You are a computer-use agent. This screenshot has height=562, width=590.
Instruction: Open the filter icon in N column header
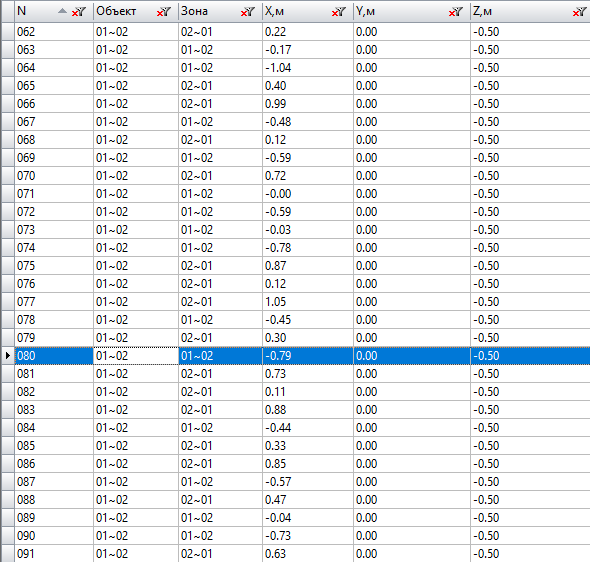click(79, 12)
